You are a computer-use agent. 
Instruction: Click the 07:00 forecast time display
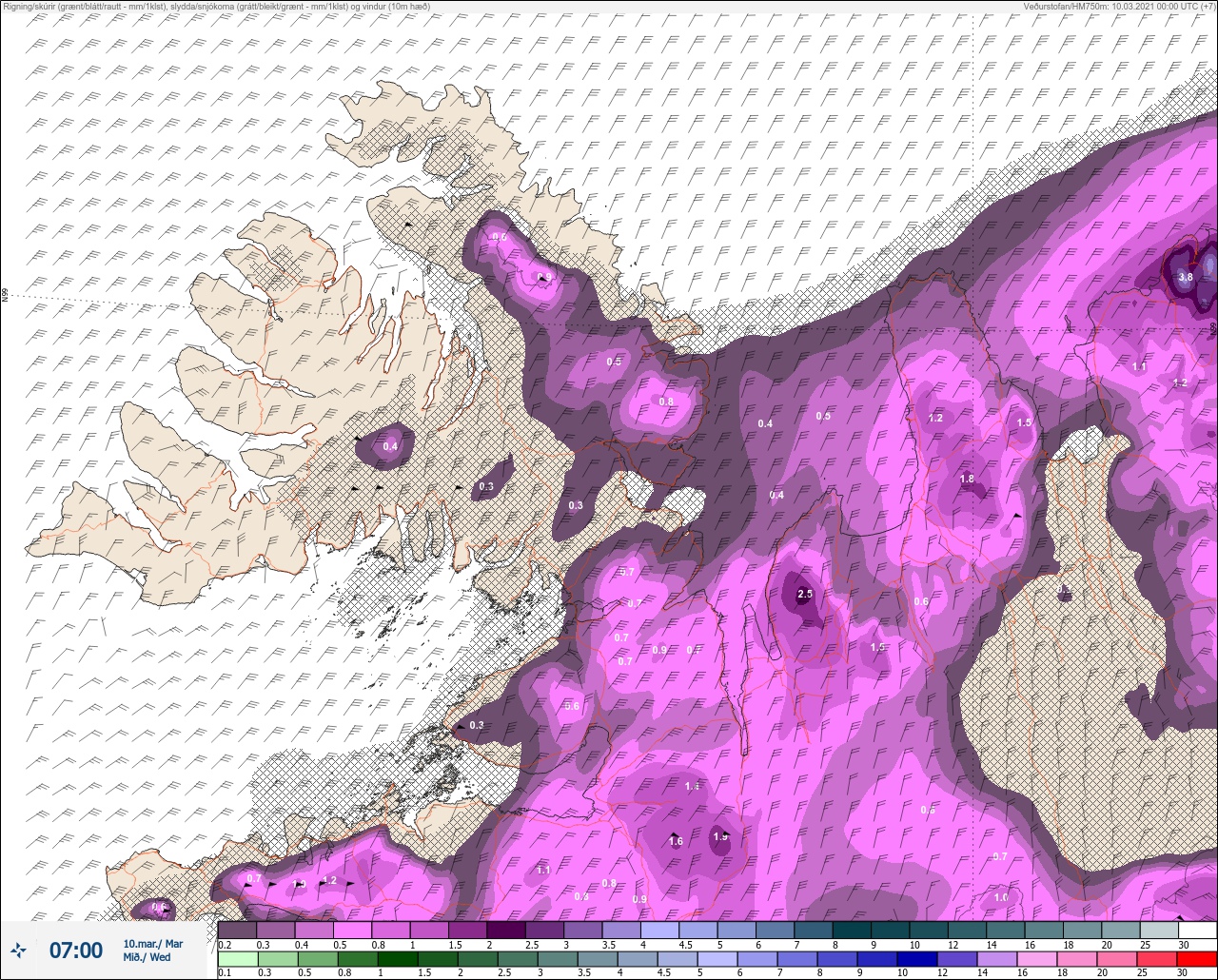tap(75, 950)
